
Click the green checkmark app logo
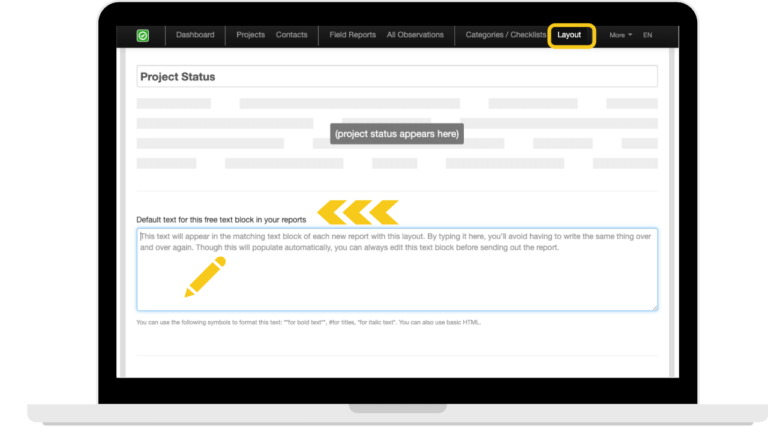143,35
